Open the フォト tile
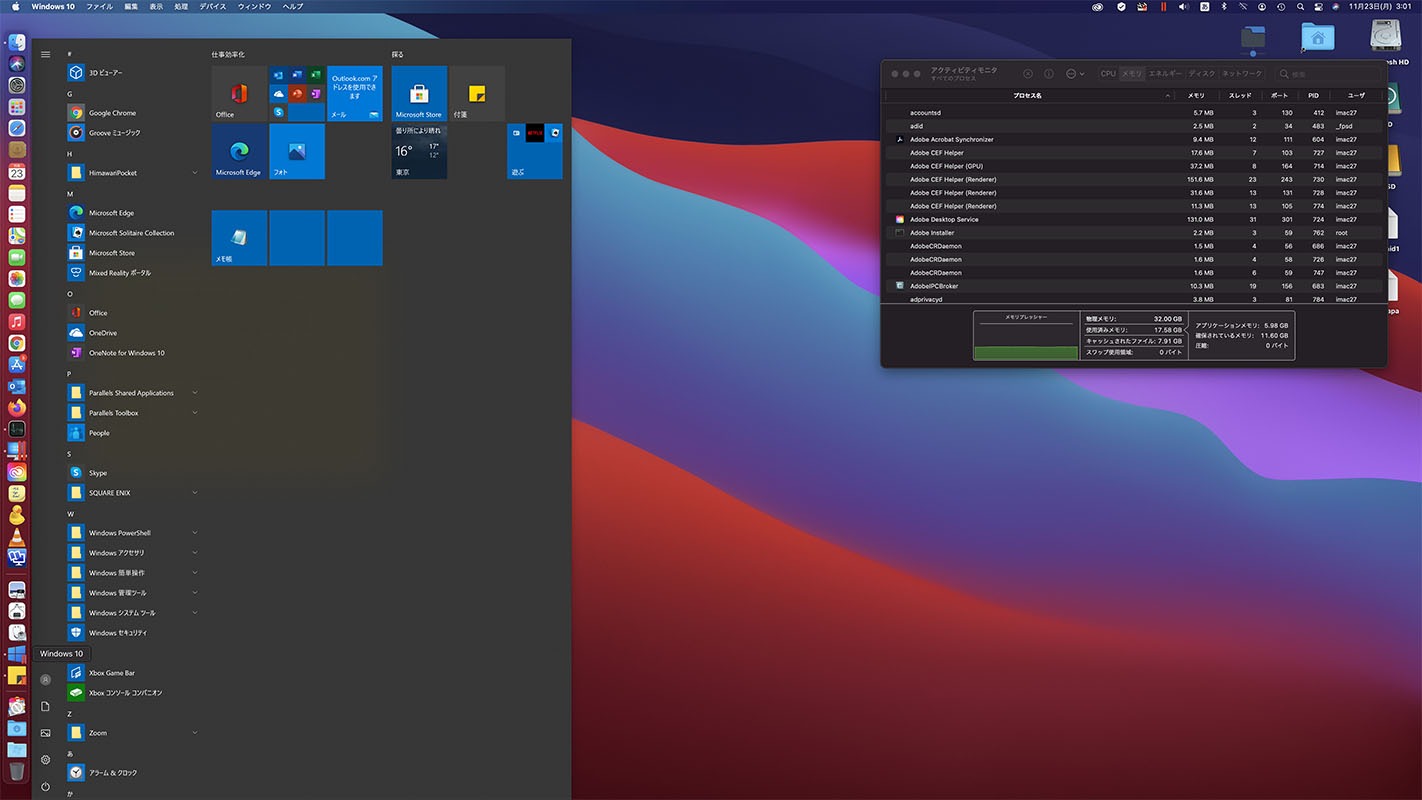Image resolution: width=1422 pixels, height=800 pixels. pyautogui.click(x=297, y=151)
